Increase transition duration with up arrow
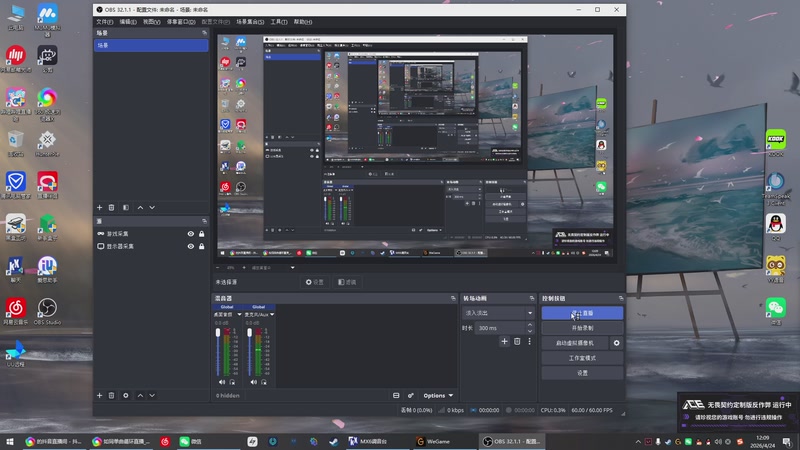This screenshot has height=450, width=800. pyautogui.click(x=530, y=325)
